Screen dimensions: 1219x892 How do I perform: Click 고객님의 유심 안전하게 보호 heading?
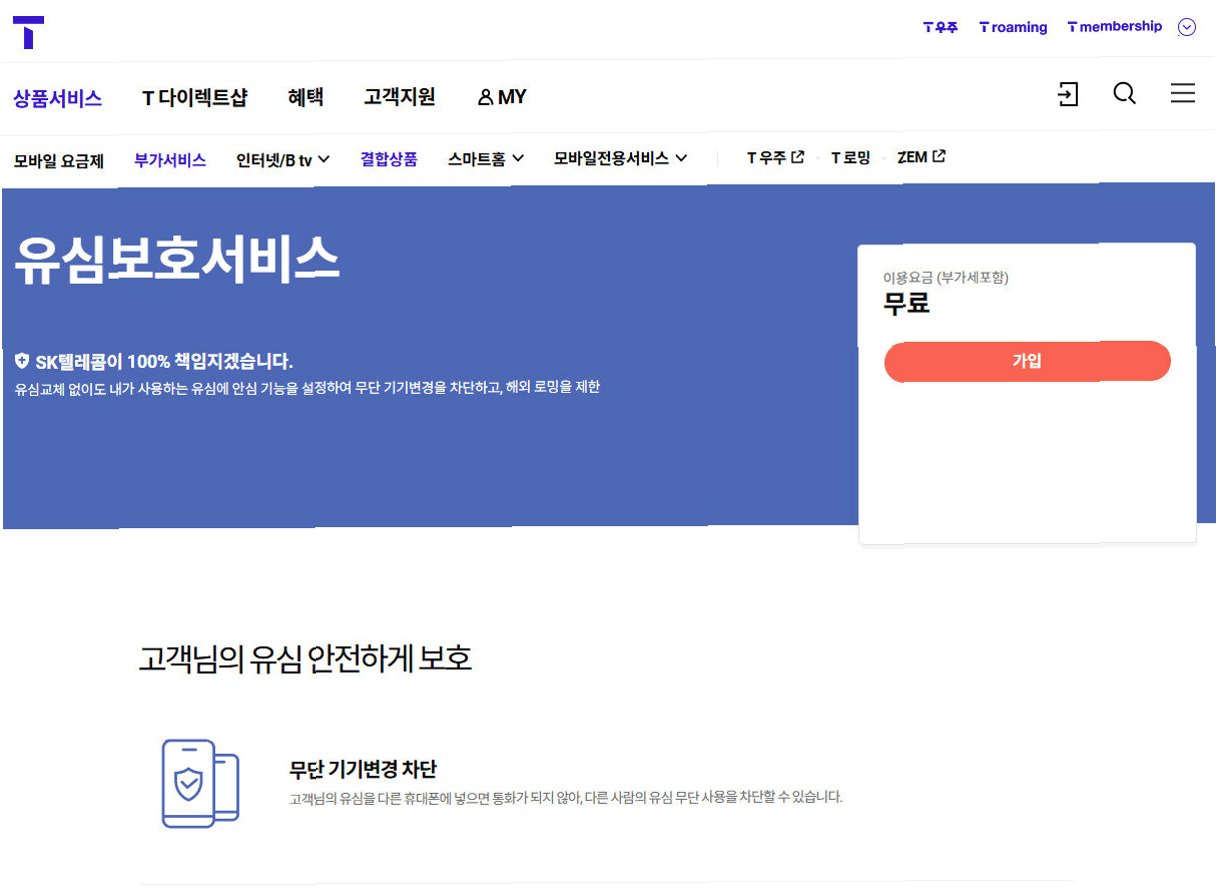point(305,659)
